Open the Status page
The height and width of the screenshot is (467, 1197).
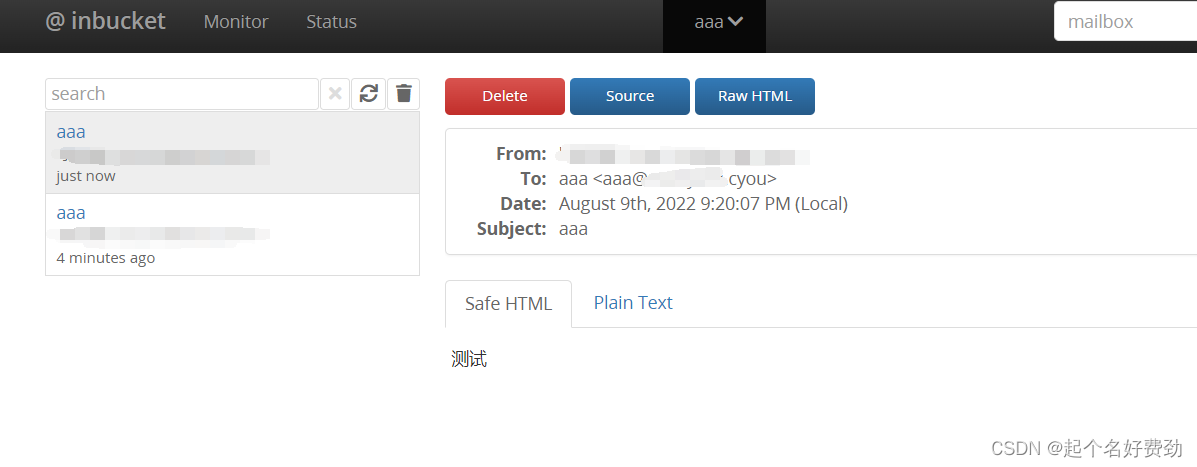(x=331, y=22)
